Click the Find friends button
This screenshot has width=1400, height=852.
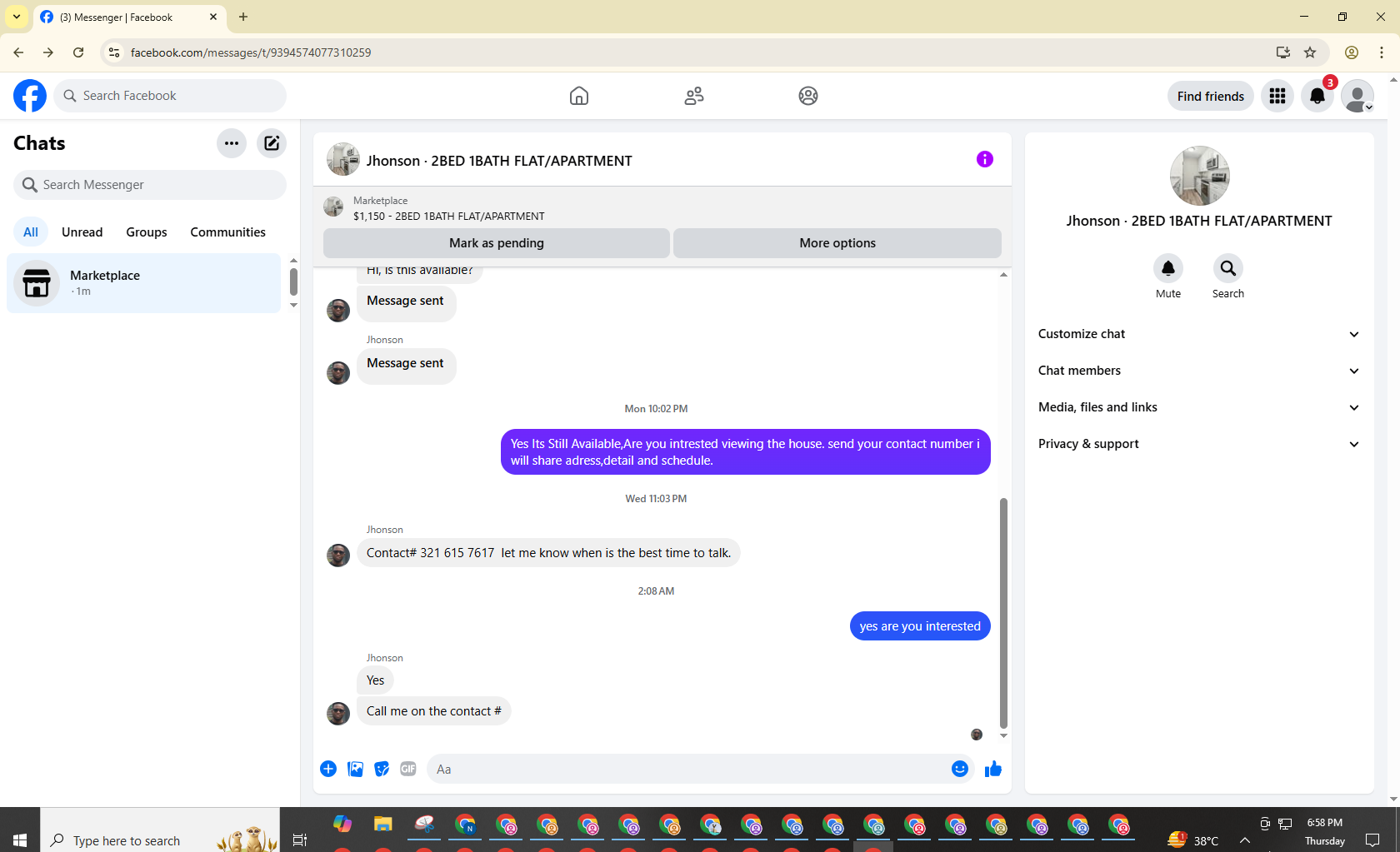(x=1211, y=96)
